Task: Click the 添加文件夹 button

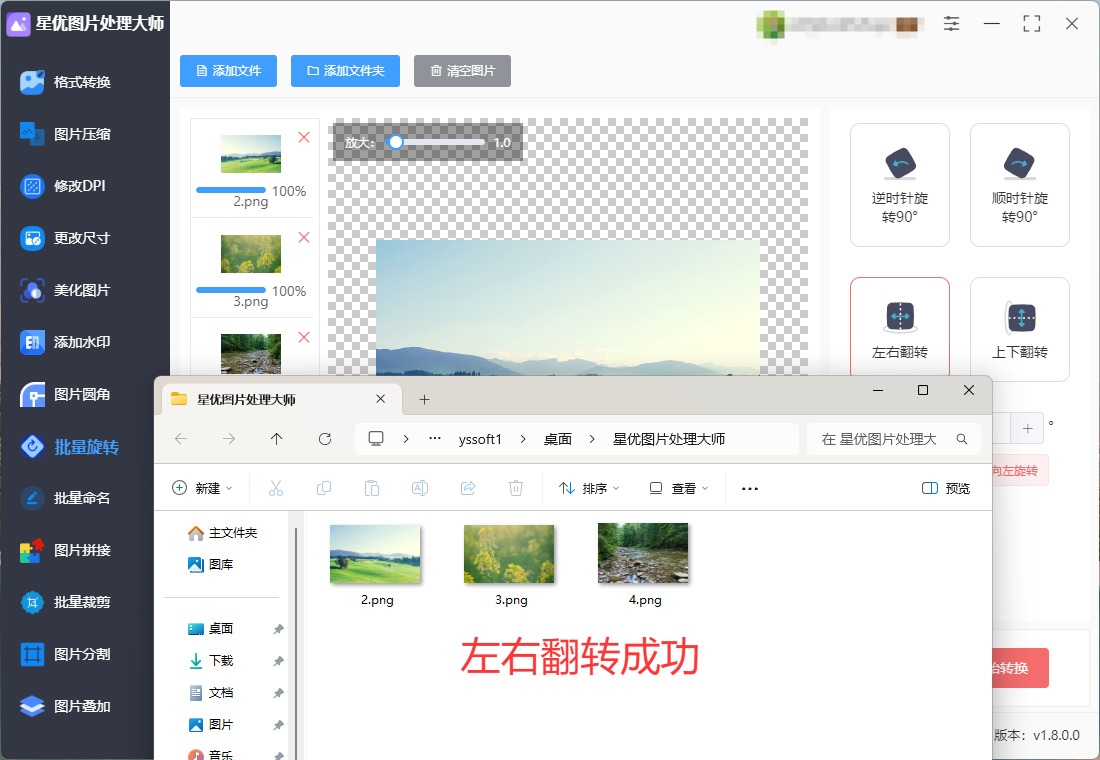Action: pos(345,71)
